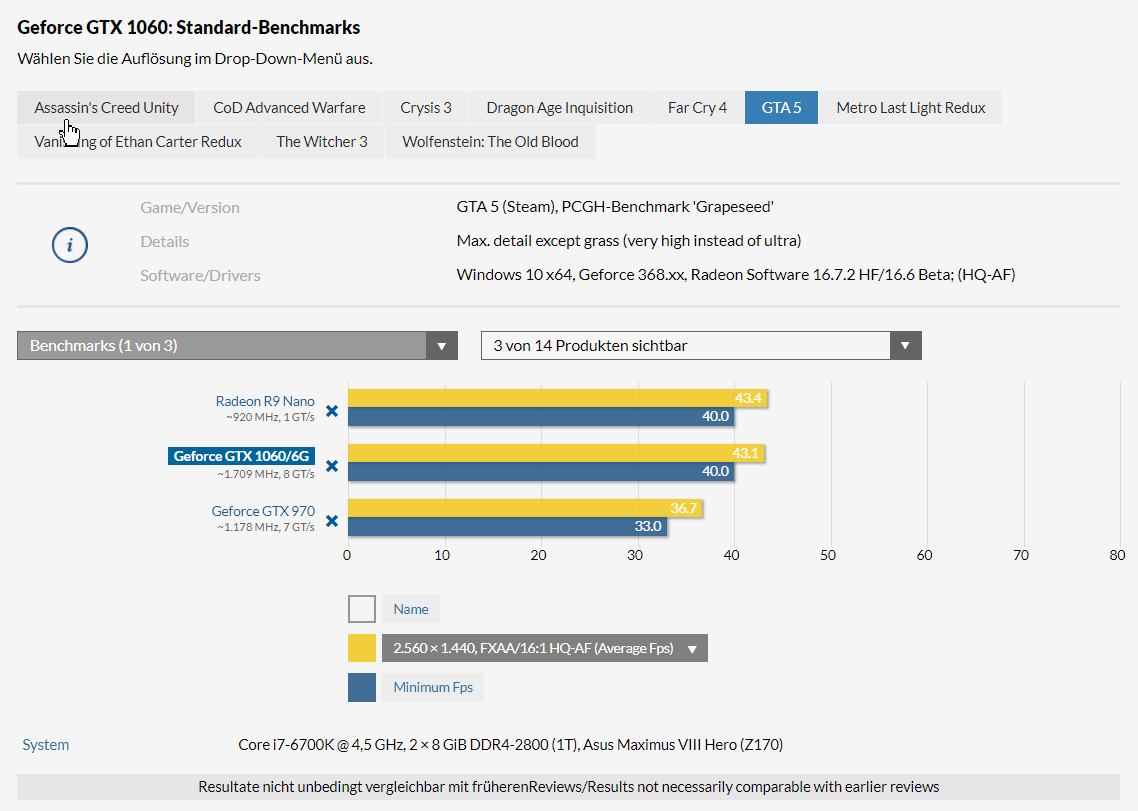
Task: Toggle the Name legend checkbox
Action: tap(362, 609)
